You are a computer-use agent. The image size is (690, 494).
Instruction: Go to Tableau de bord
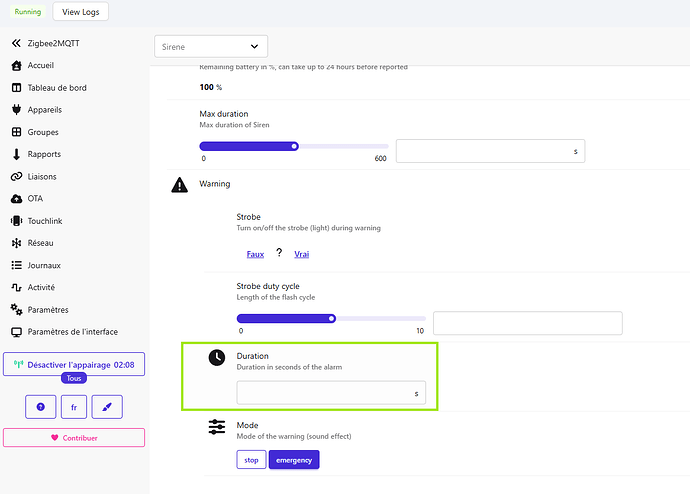57,88
